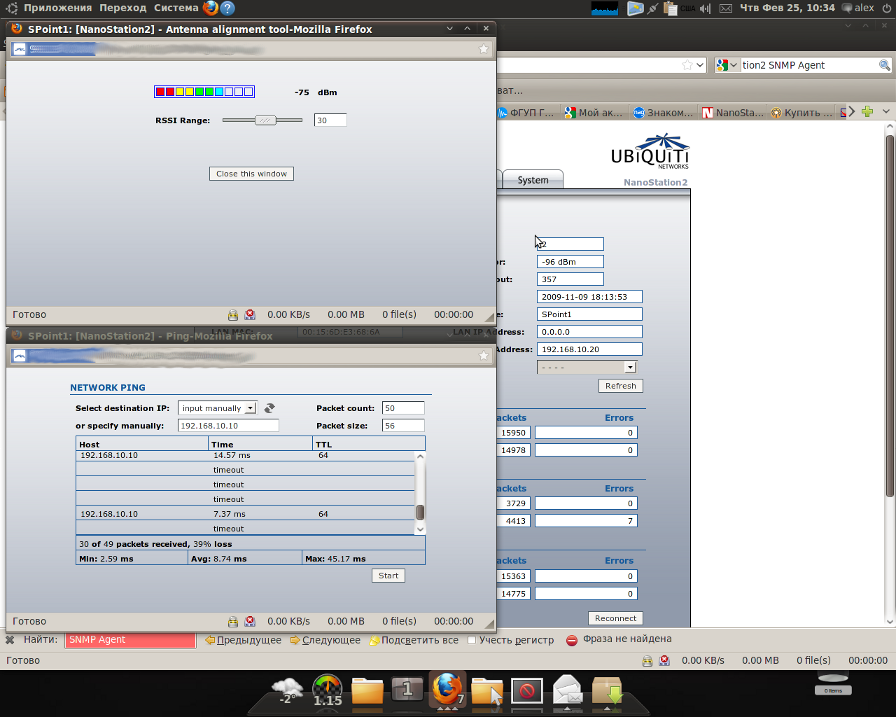Open the 'input manually' destination dropdown
896x717 pixels.
(218, 408)
